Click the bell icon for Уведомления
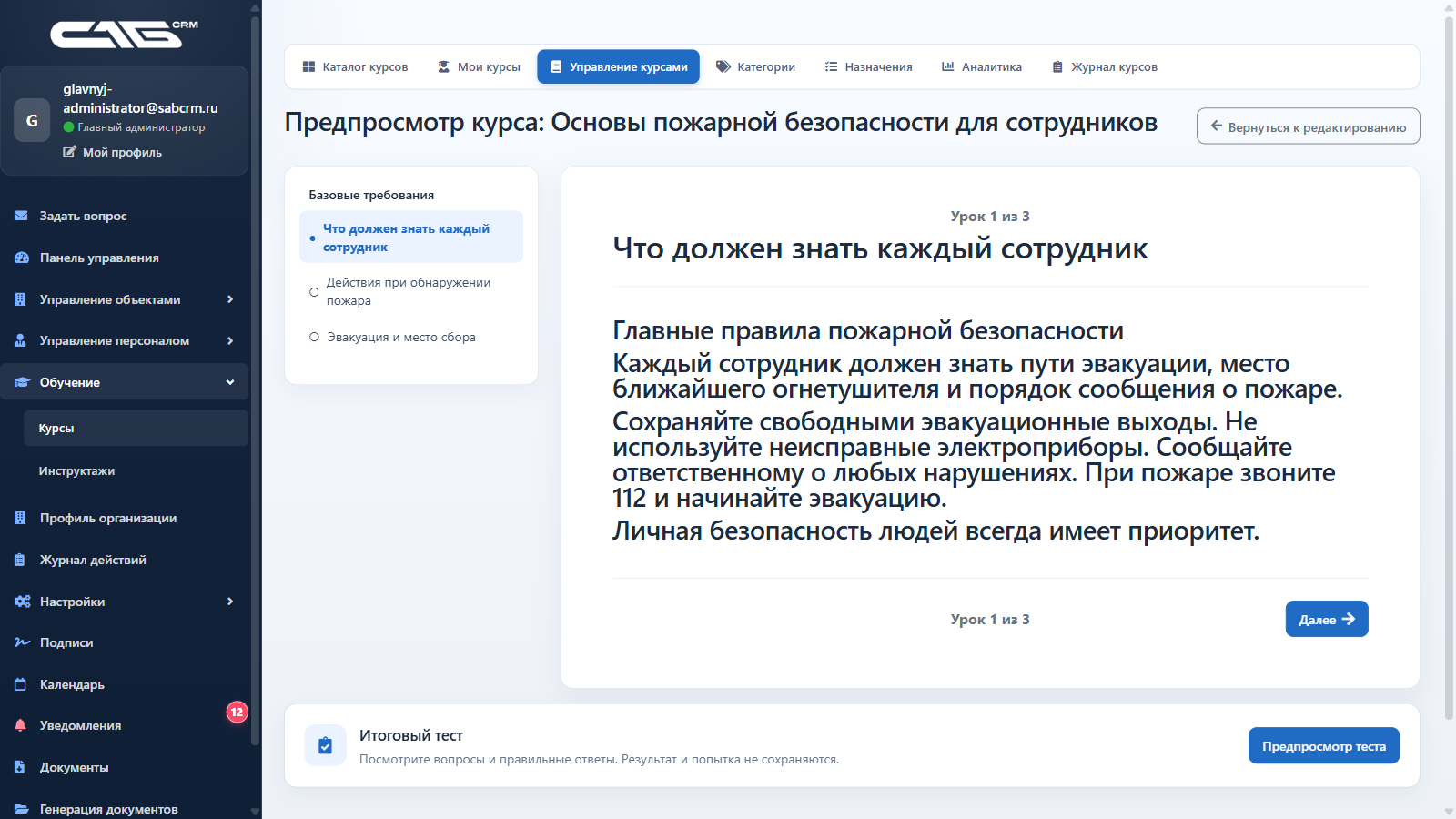The width and height of the screenshot is (1456, 819). click(x=21, y=725)
